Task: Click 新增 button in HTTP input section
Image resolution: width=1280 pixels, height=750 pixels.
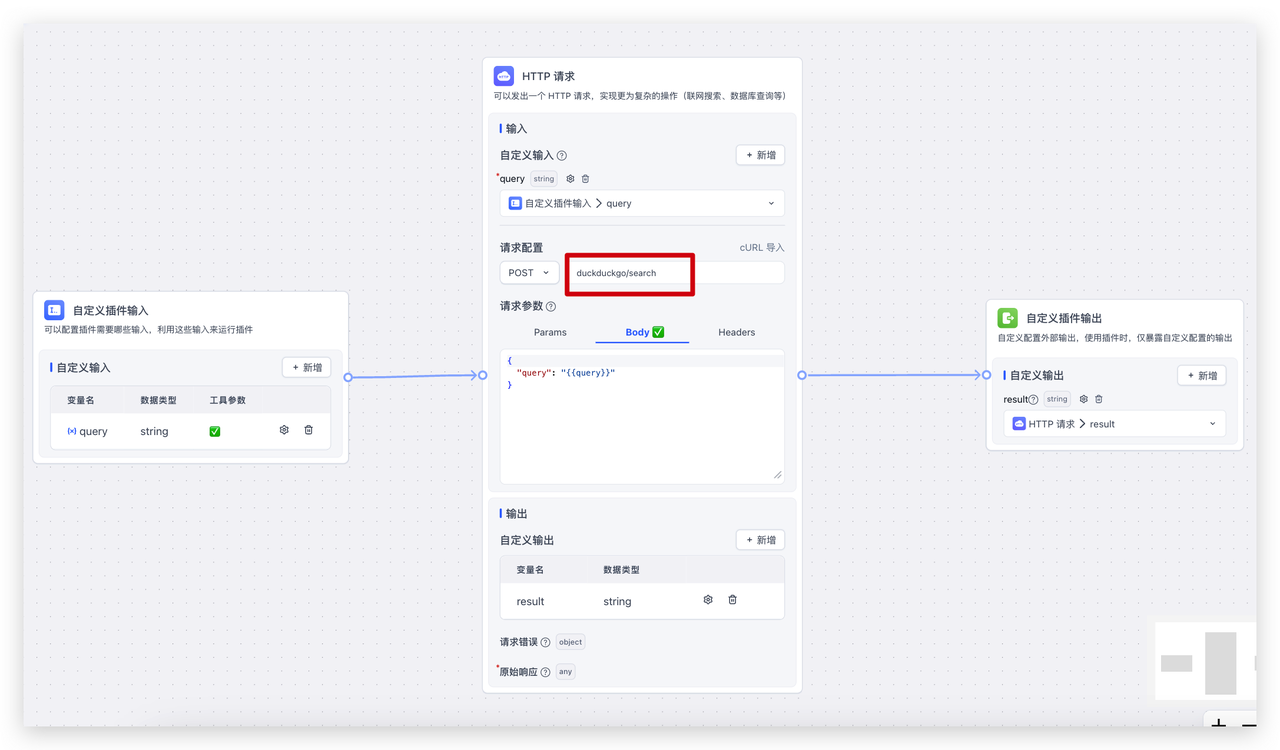Action: click(760, 155)
